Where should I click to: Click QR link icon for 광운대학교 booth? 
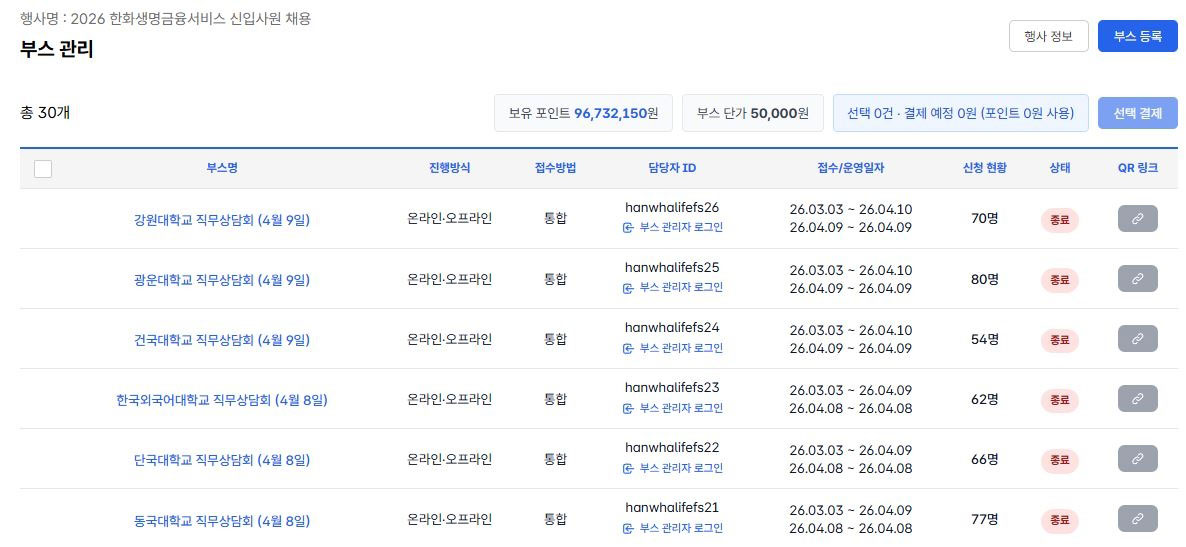[1137, 279]
